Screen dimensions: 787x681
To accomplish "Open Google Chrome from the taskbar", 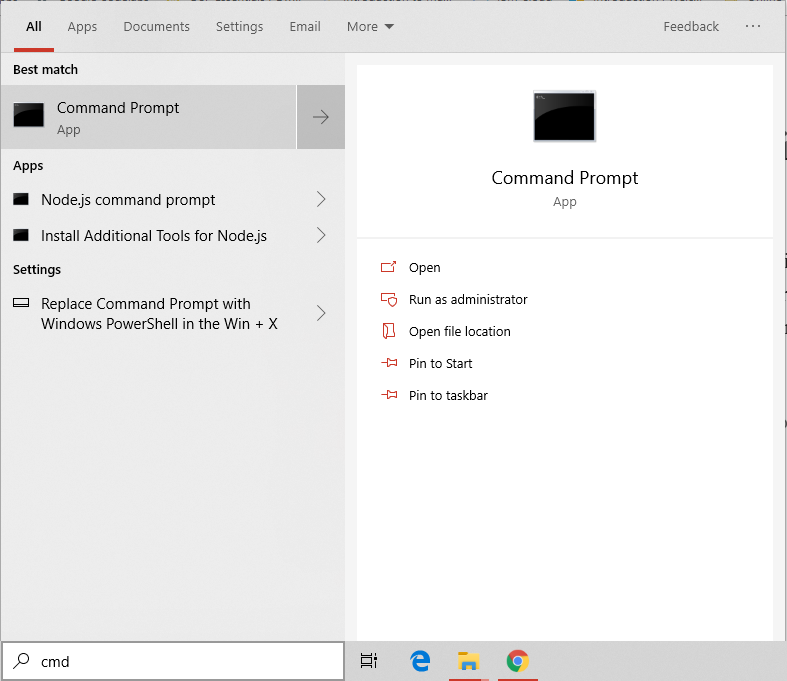I will point(517,661).
